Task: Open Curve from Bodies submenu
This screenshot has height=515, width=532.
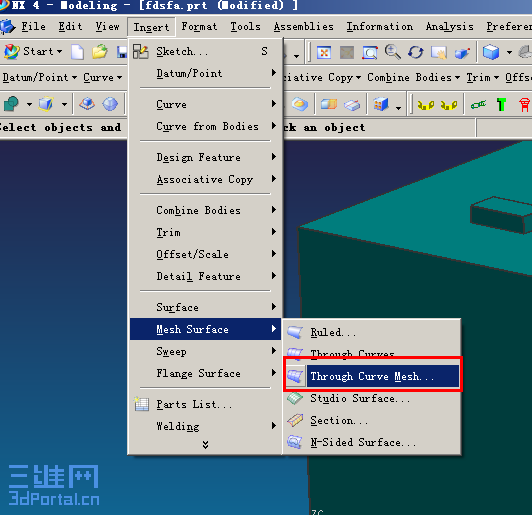Action: tap(205, 126)
